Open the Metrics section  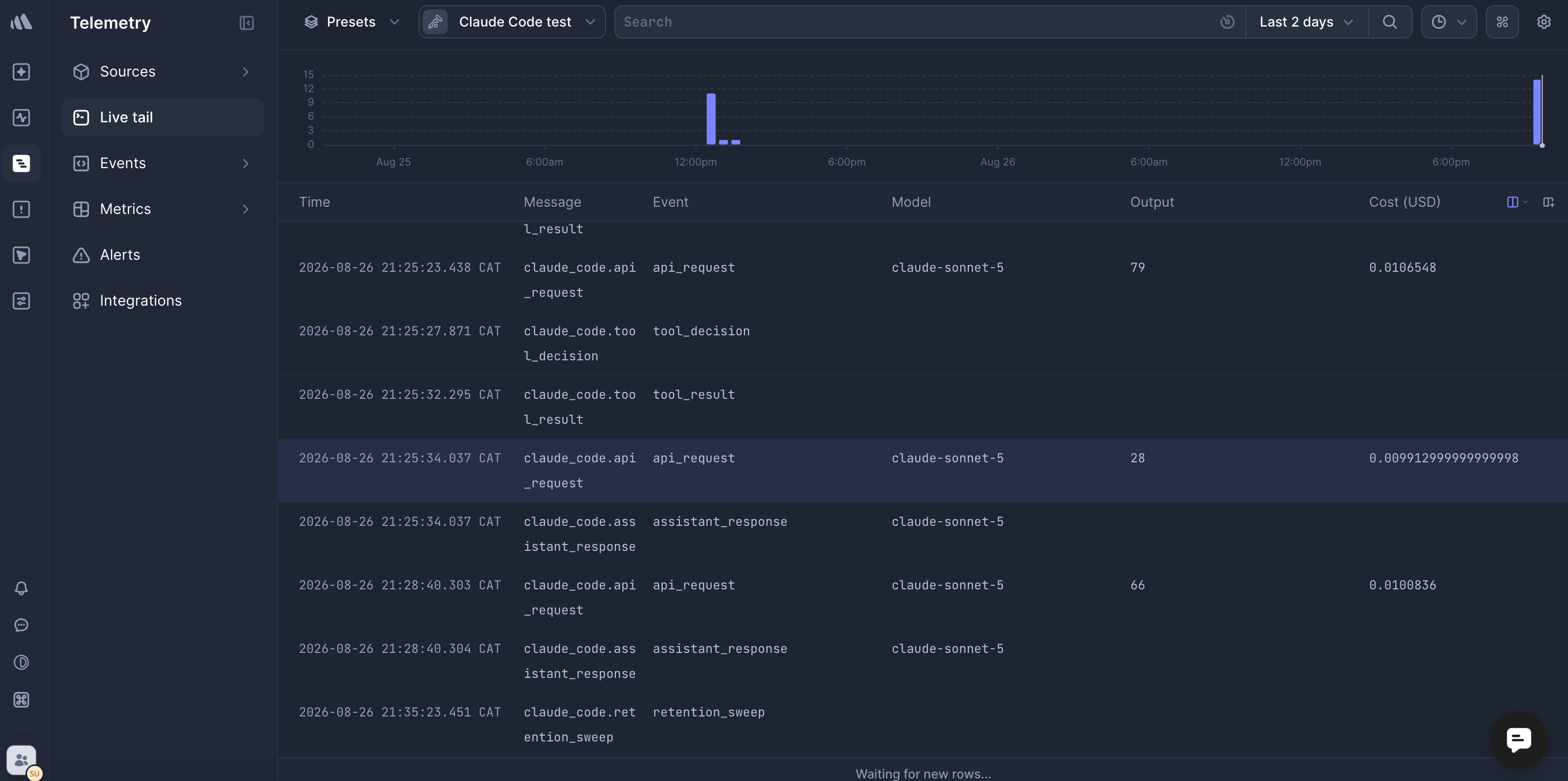tap(162, 209)
